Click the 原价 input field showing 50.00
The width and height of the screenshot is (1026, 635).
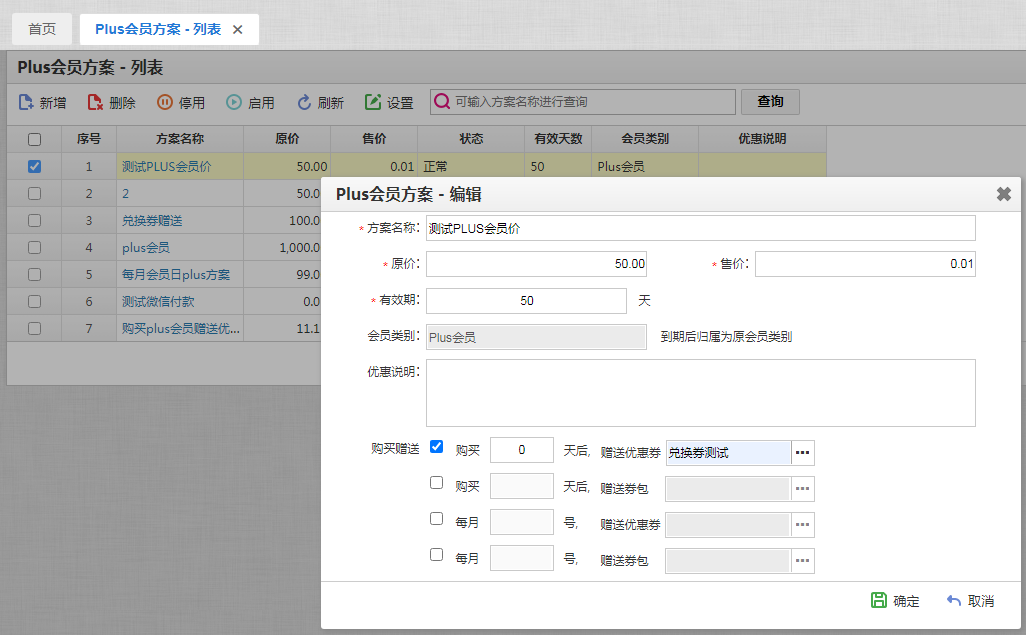point(537,264)
